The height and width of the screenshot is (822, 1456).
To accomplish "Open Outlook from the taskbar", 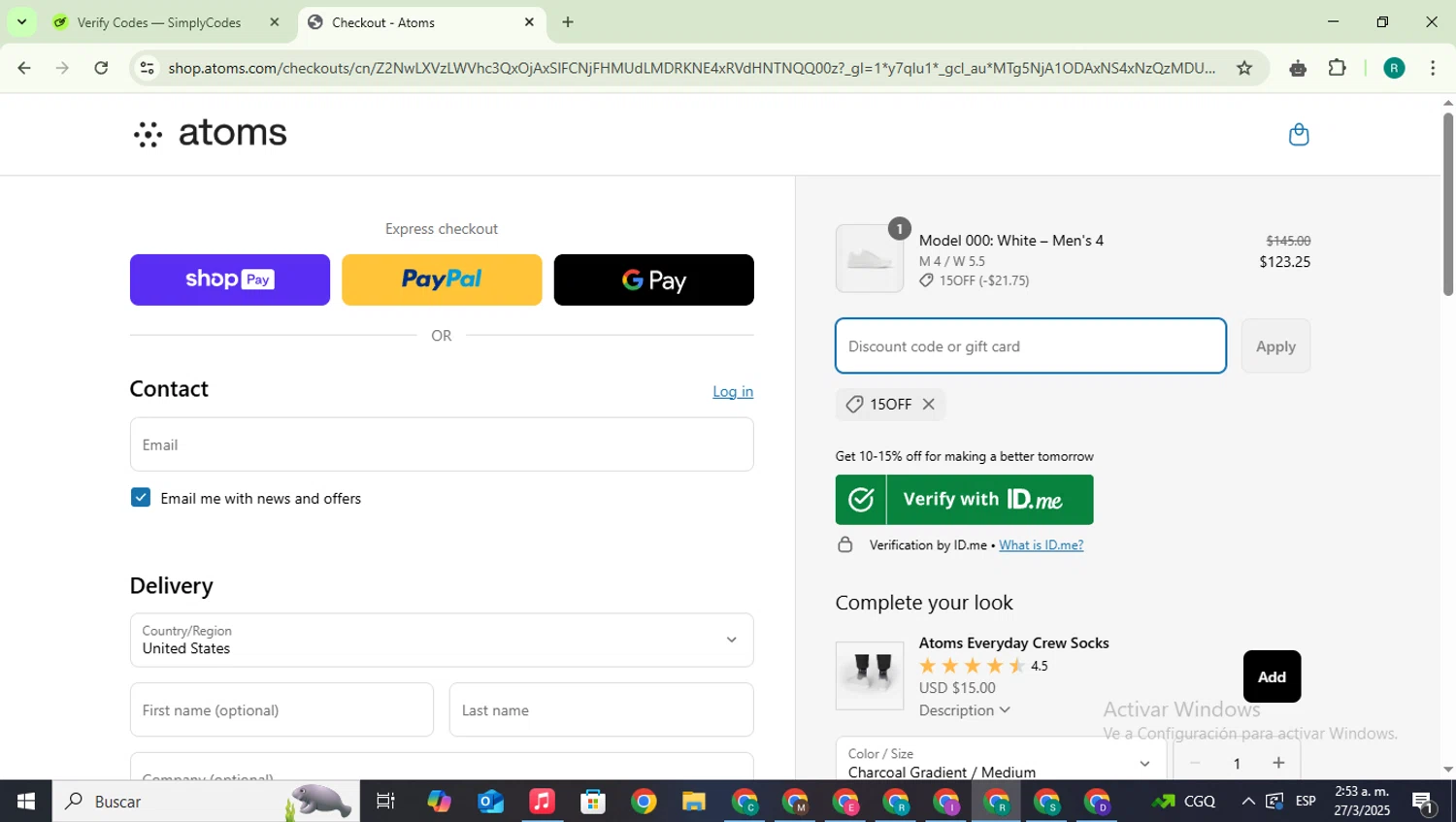I will pos(490,802).
